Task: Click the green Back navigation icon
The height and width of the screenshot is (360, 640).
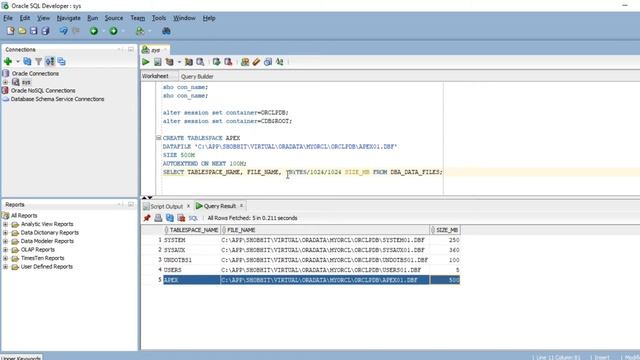Action: 94,31
